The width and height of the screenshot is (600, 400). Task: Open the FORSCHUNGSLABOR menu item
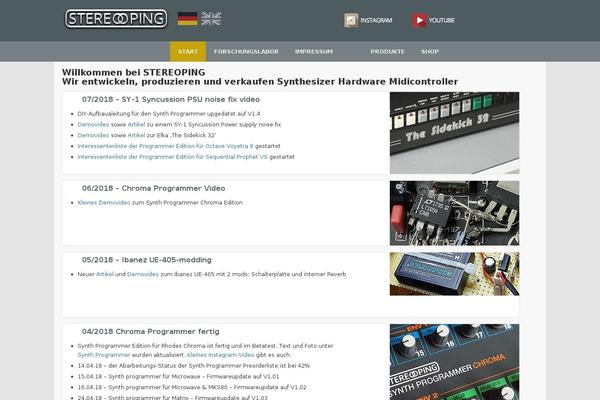coord(246,51)
